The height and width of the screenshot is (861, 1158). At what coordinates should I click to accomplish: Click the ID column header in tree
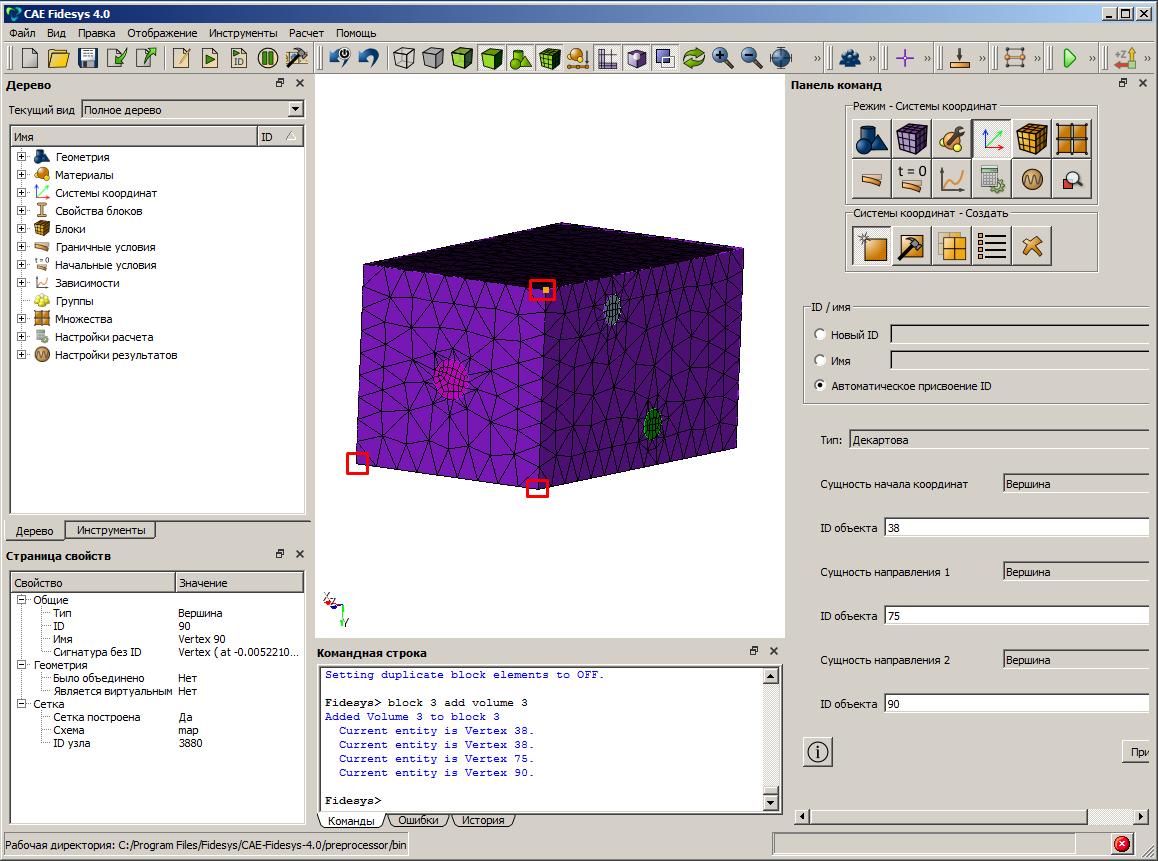pyautogui.click(x=280, y=137)
